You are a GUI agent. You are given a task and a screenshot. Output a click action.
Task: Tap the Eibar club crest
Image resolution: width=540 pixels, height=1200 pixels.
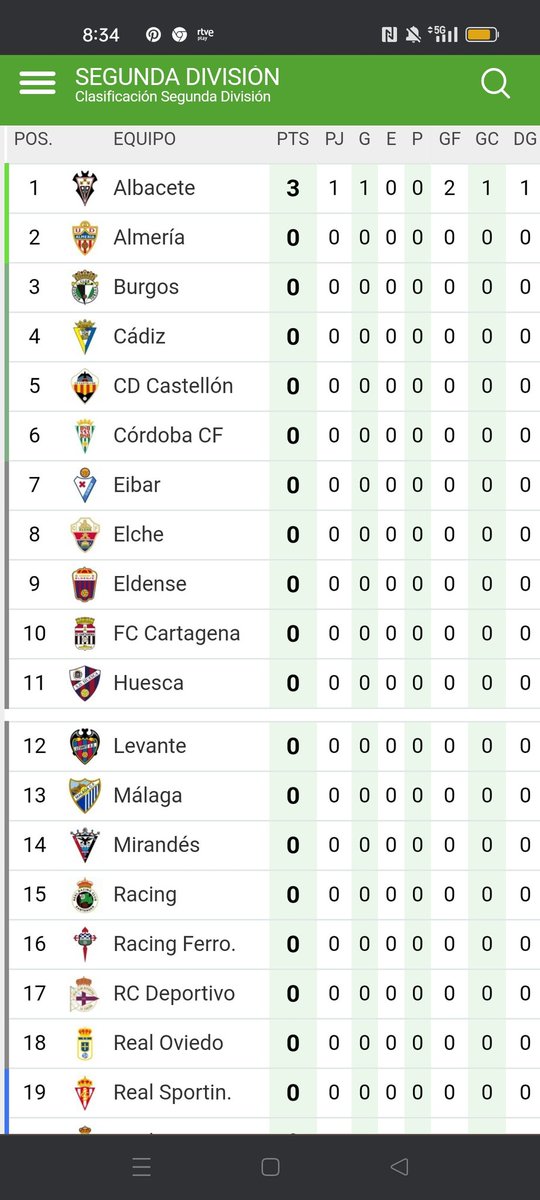point(85,485)
